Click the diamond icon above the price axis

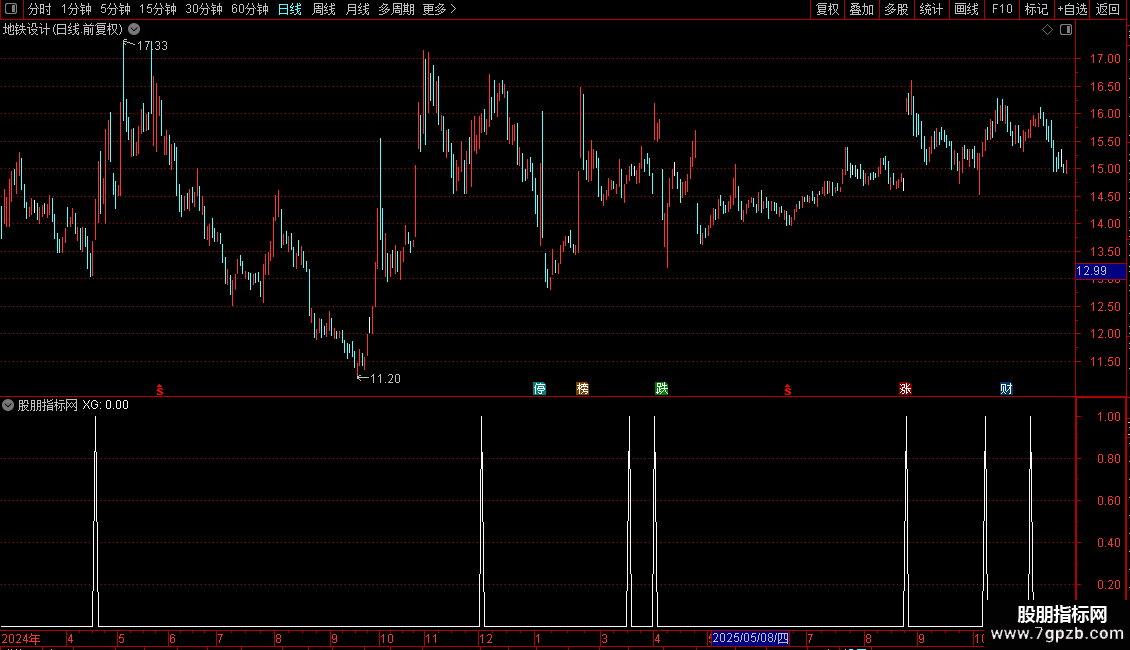1047,30
